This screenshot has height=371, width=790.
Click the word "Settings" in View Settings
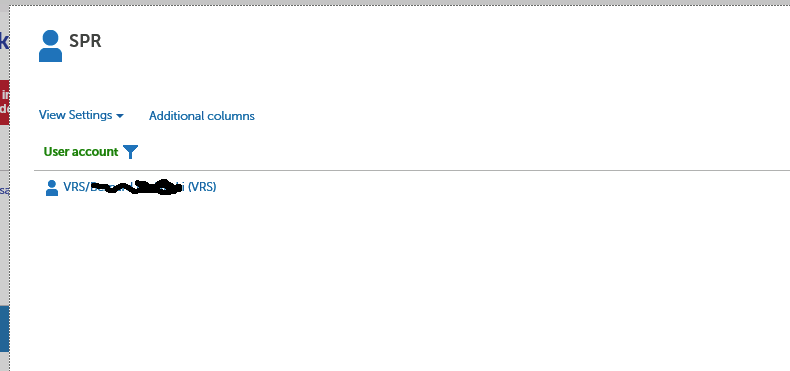pyautogui.click(x=90, y=115)
